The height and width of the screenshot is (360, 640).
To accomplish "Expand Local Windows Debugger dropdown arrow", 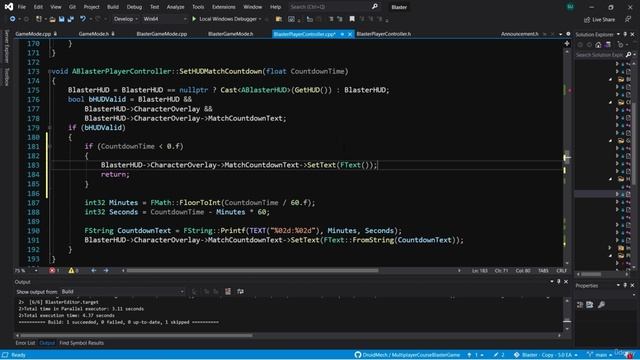I will pos(260,19).
